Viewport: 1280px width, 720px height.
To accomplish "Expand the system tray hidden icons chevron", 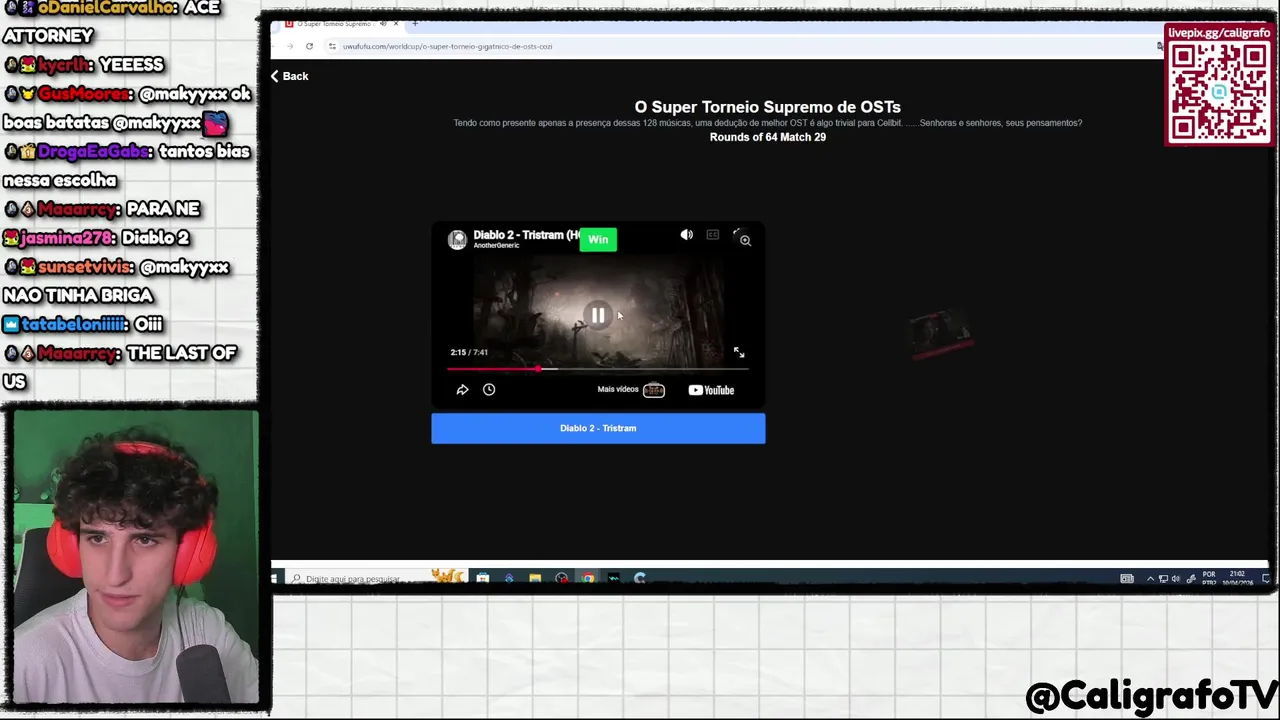I will (1149, 579).
